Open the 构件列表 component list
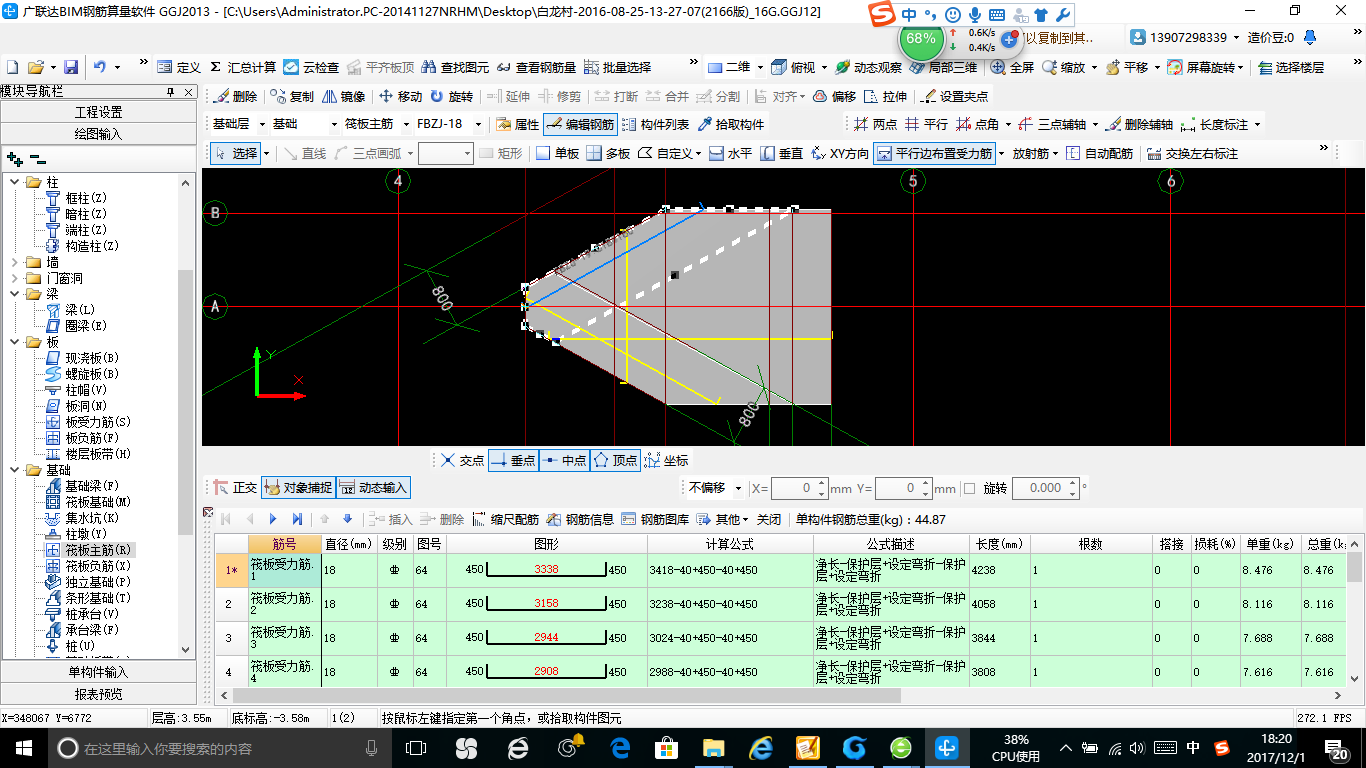The image size is (1366, 768). (x=656, y=125)
